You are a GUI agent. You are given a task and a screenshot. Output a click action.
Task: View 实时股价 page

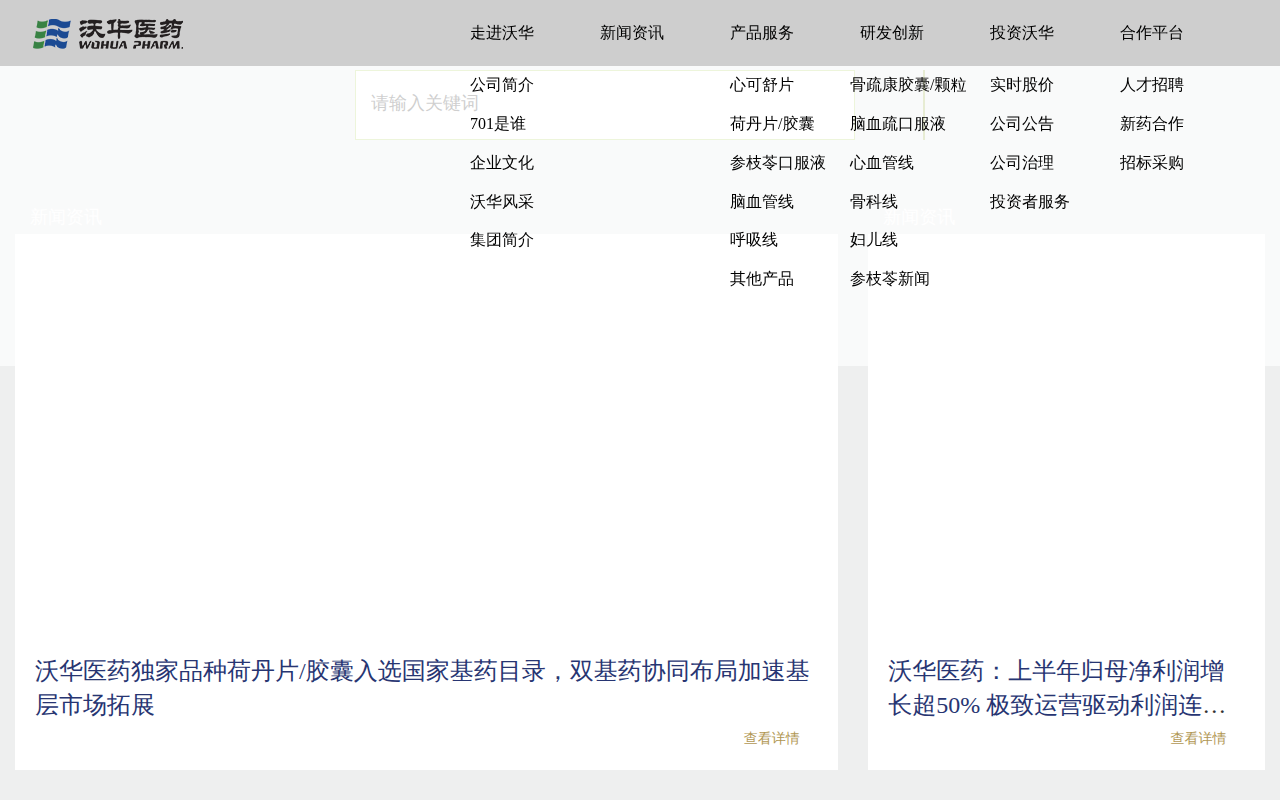[x=1022, y=85]
